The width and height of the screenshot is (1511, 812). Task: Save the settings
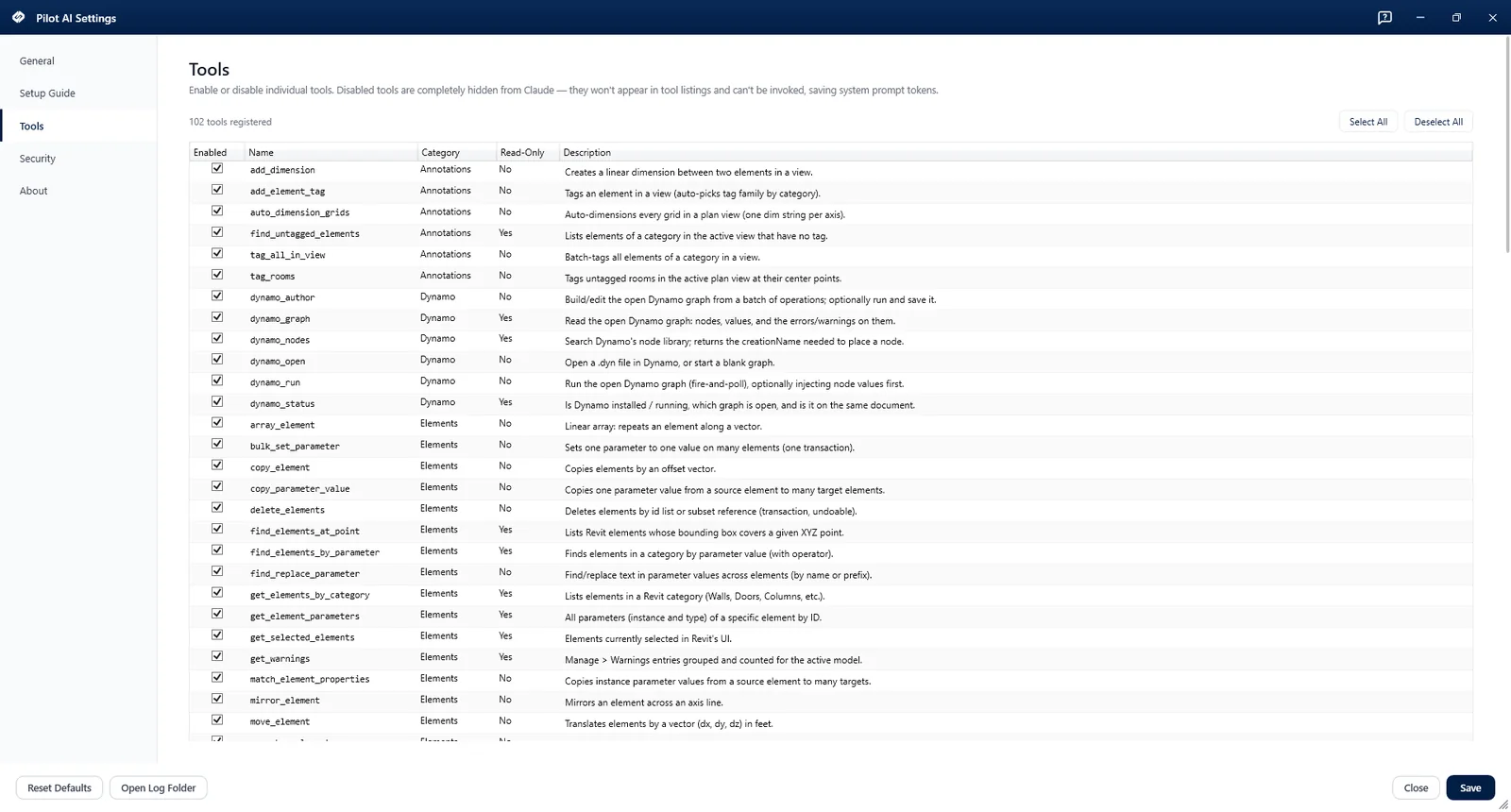point(1470,787)
